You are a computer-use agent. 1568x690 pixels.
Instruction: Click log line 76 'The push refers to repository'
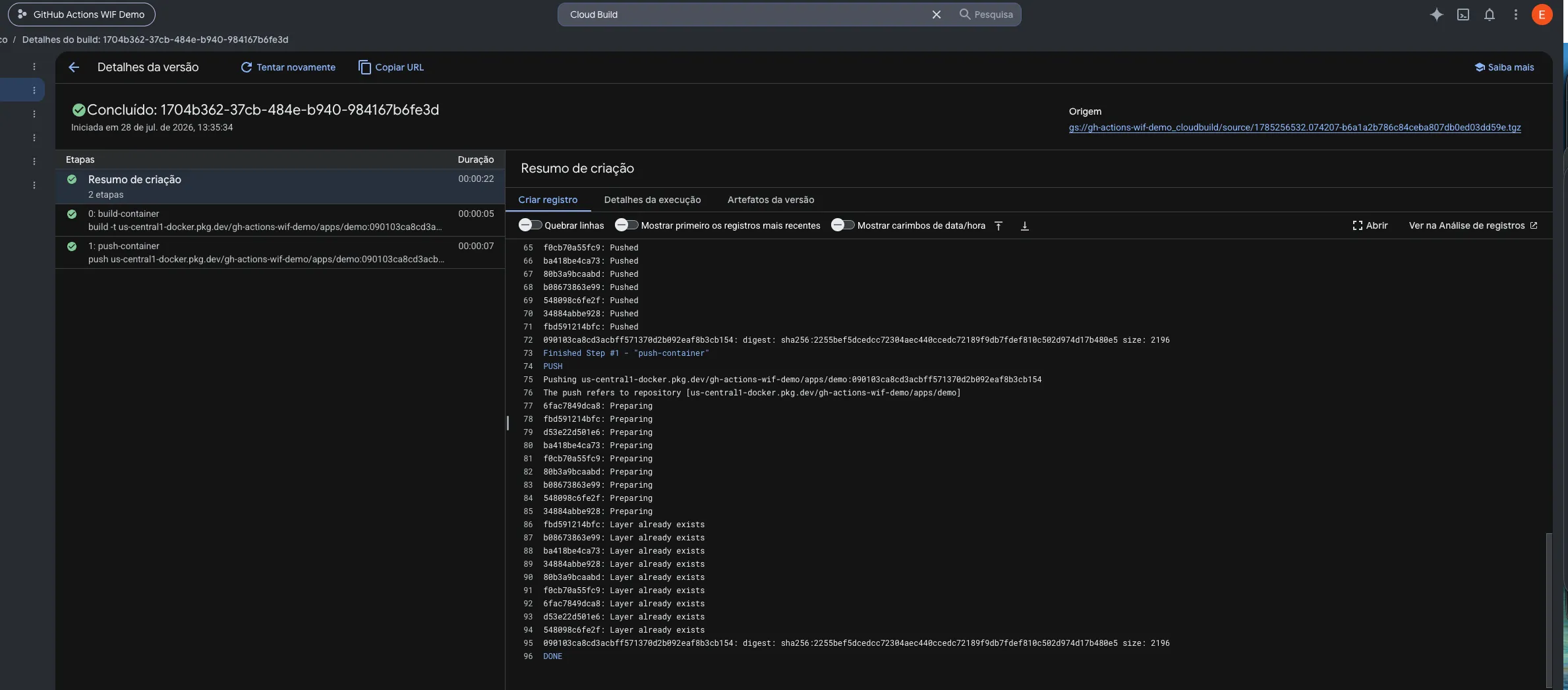(x=751, y=393)
